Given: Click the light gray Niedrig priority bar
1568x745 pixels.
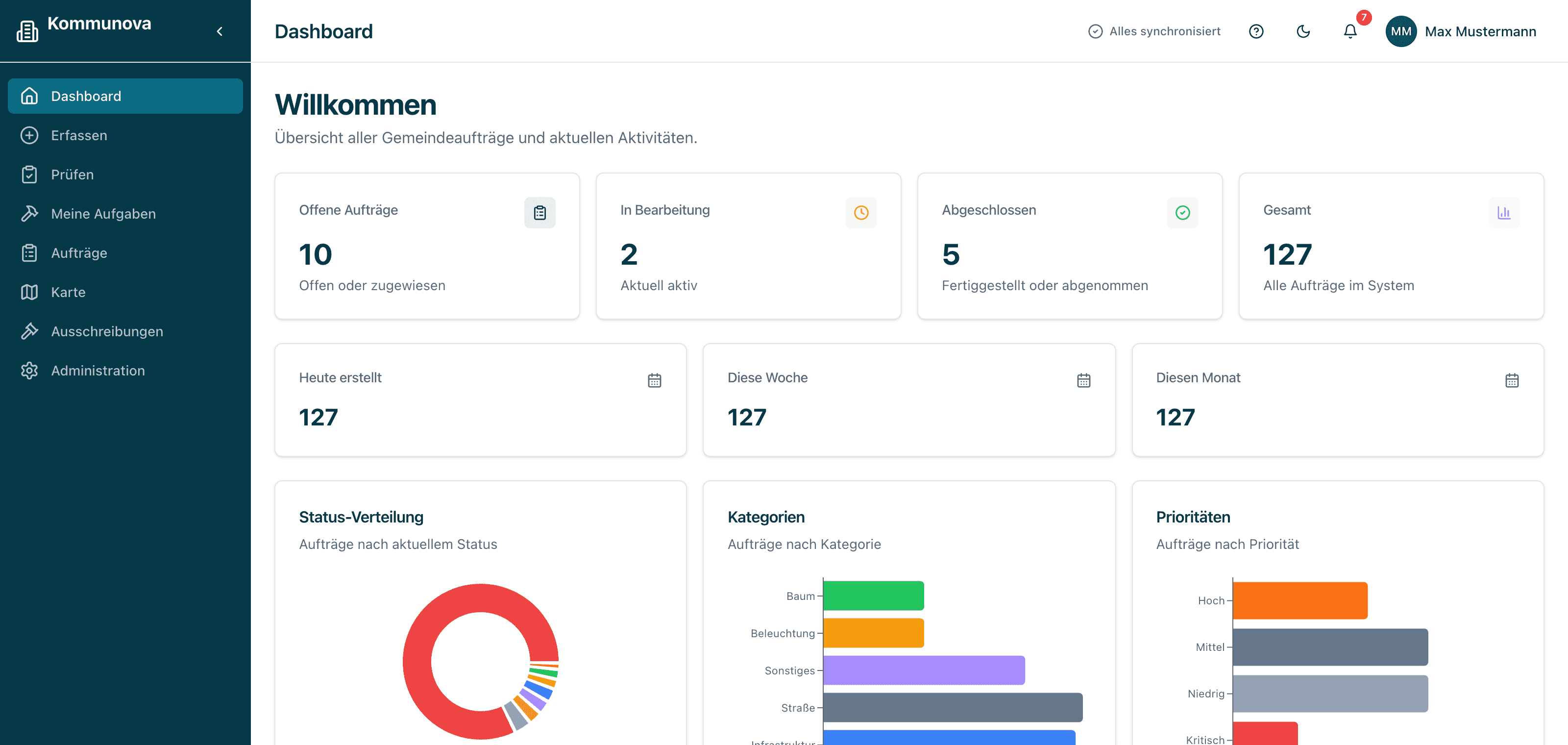Looking at the screenshot, I should pyautogui.click(x=1331, y=694).
